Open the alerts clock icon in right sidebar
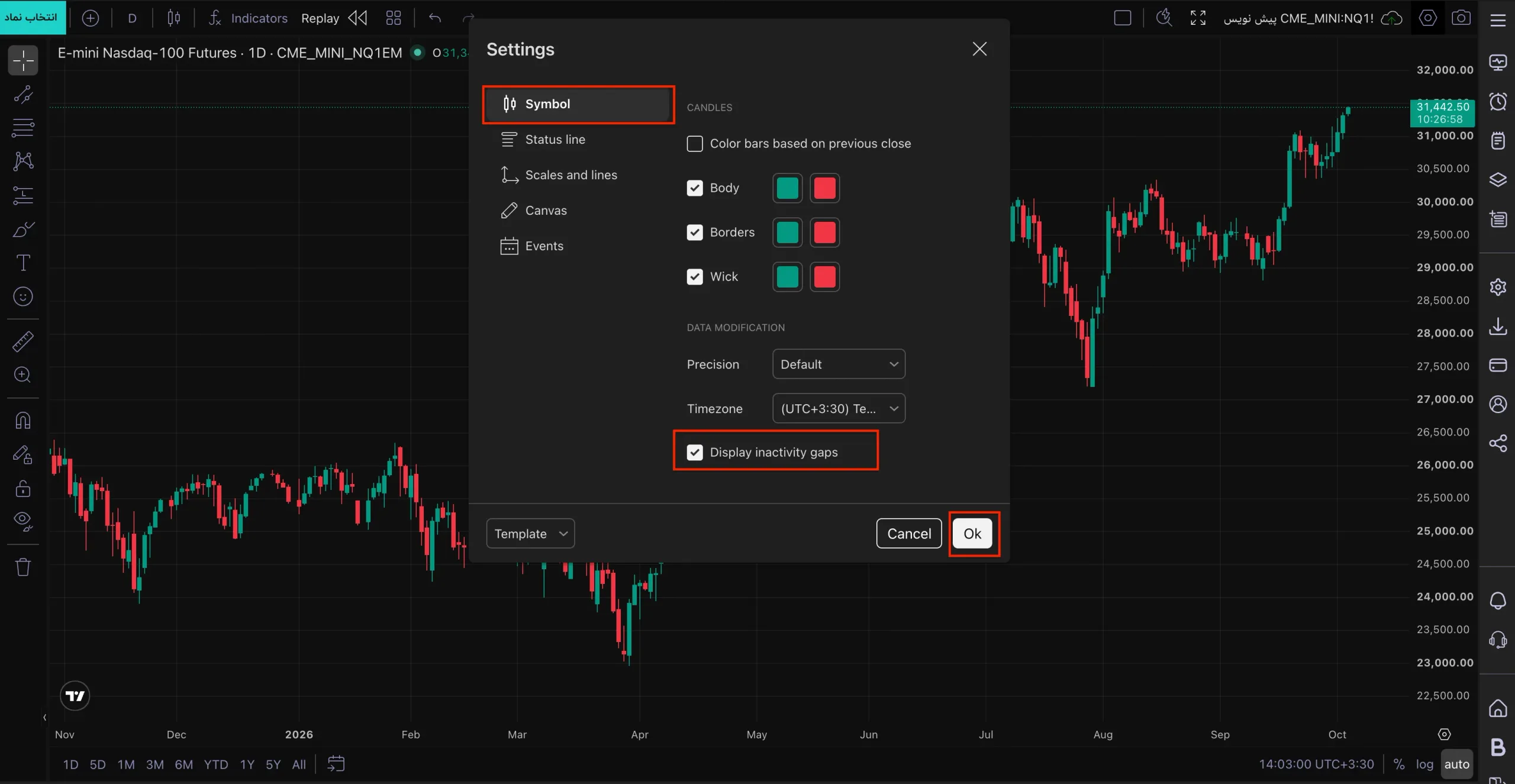Screen dimensions: 1515x784 [1498, 102]
